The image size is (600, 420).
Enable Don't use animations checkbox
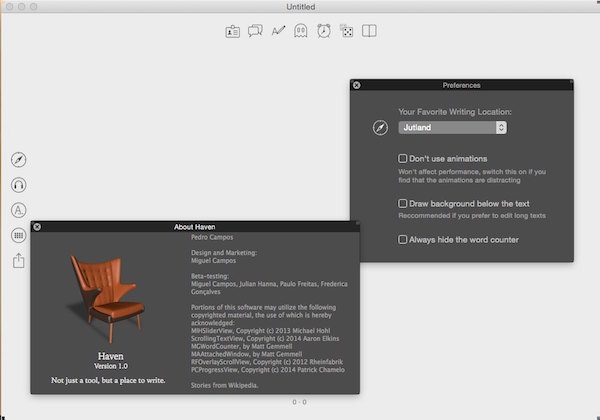[x=403, y=158]
